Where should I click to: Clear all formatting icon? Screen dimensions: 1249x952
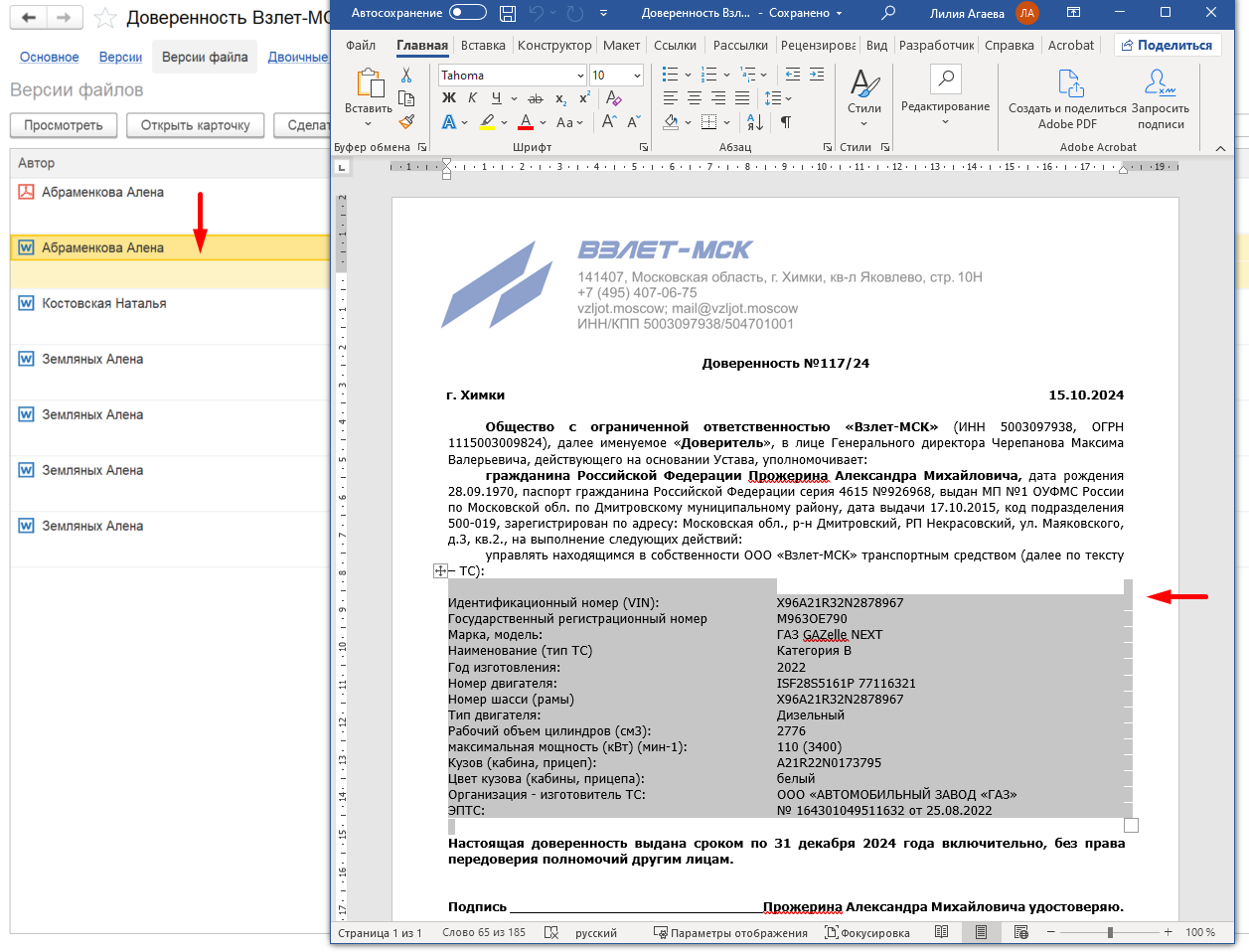613,98
